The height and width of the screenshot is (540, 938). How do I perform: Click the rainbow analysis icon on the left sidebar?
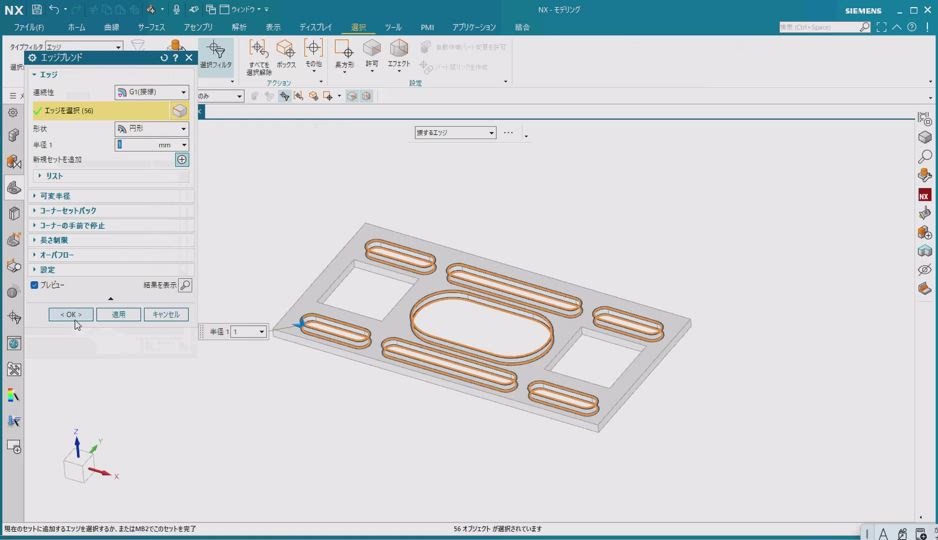13,395
